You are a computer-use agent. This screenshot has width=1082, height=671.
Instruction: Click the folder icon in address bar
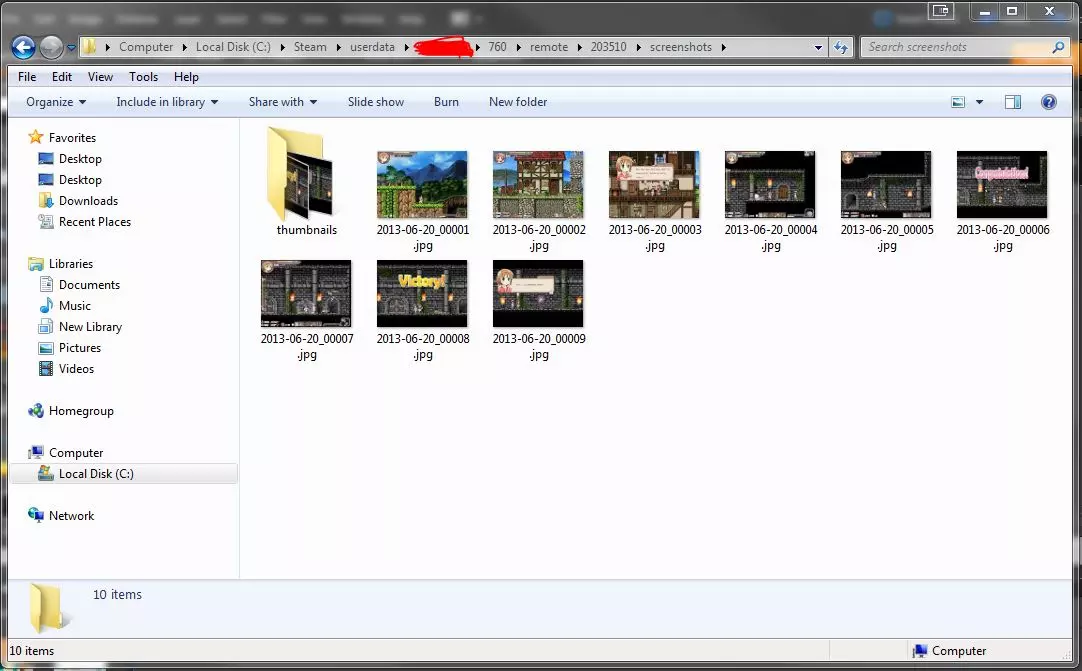[x=89, y=47]
